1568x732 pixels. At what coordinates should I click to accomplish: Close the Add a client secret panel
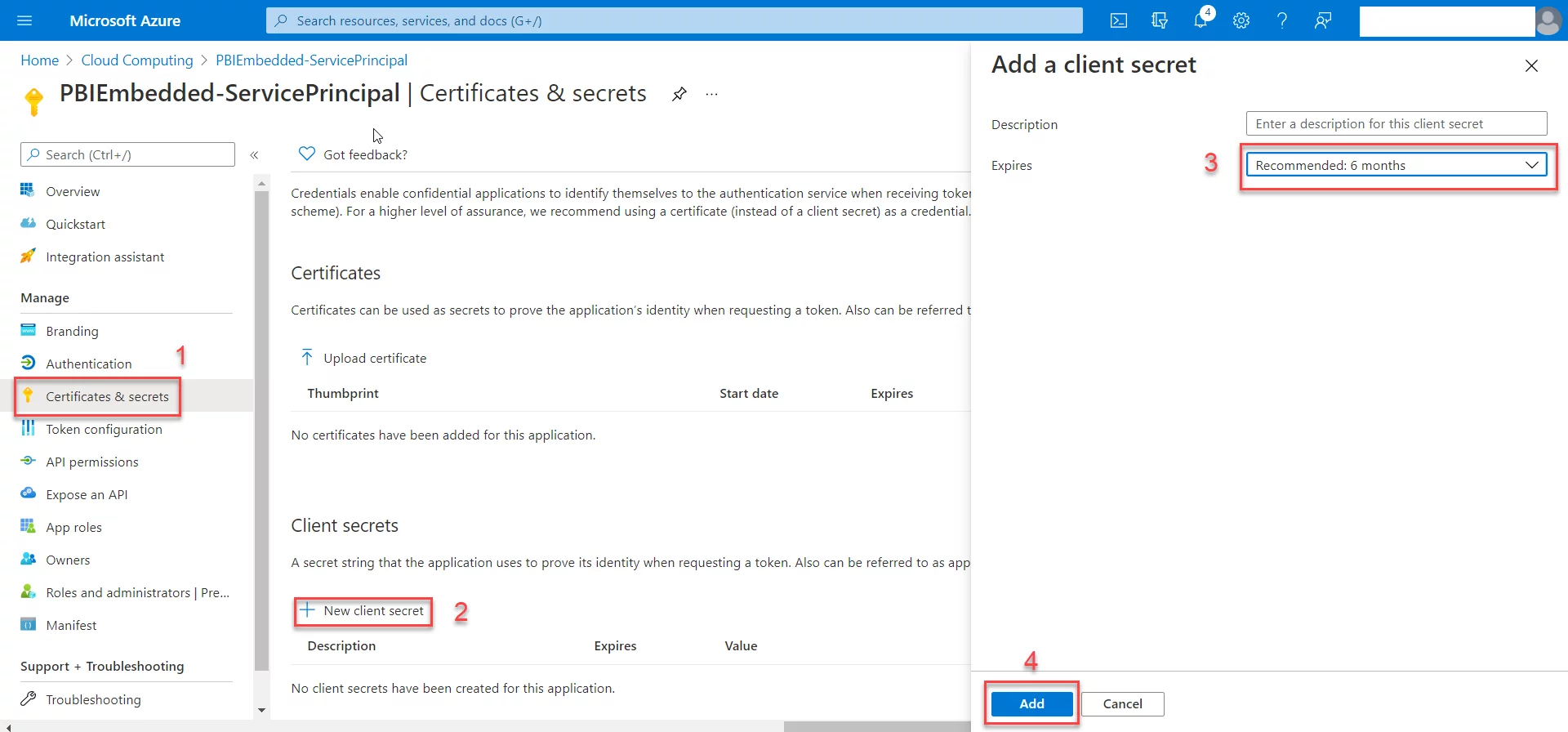tap(1531, 65)
